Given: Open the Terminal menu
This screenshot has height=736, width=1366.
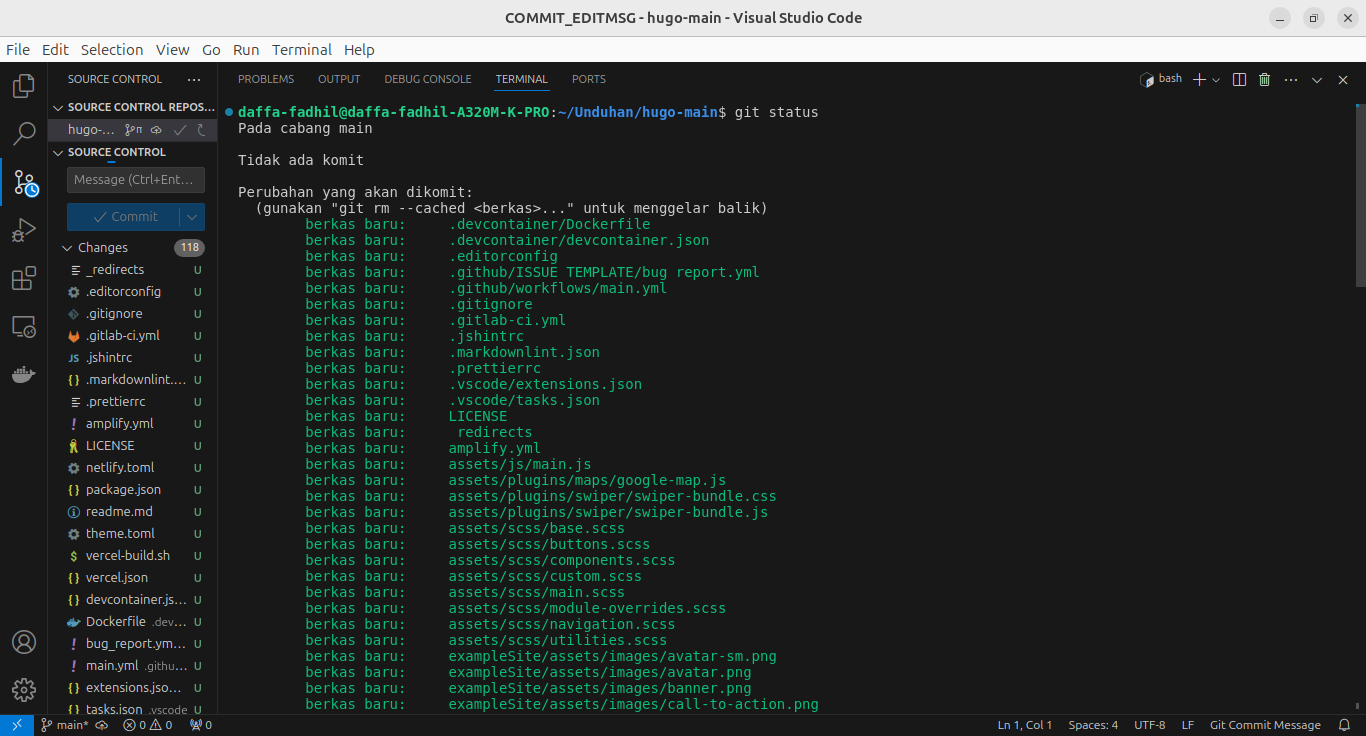Looking at the screenshot, I should (302, 49).
